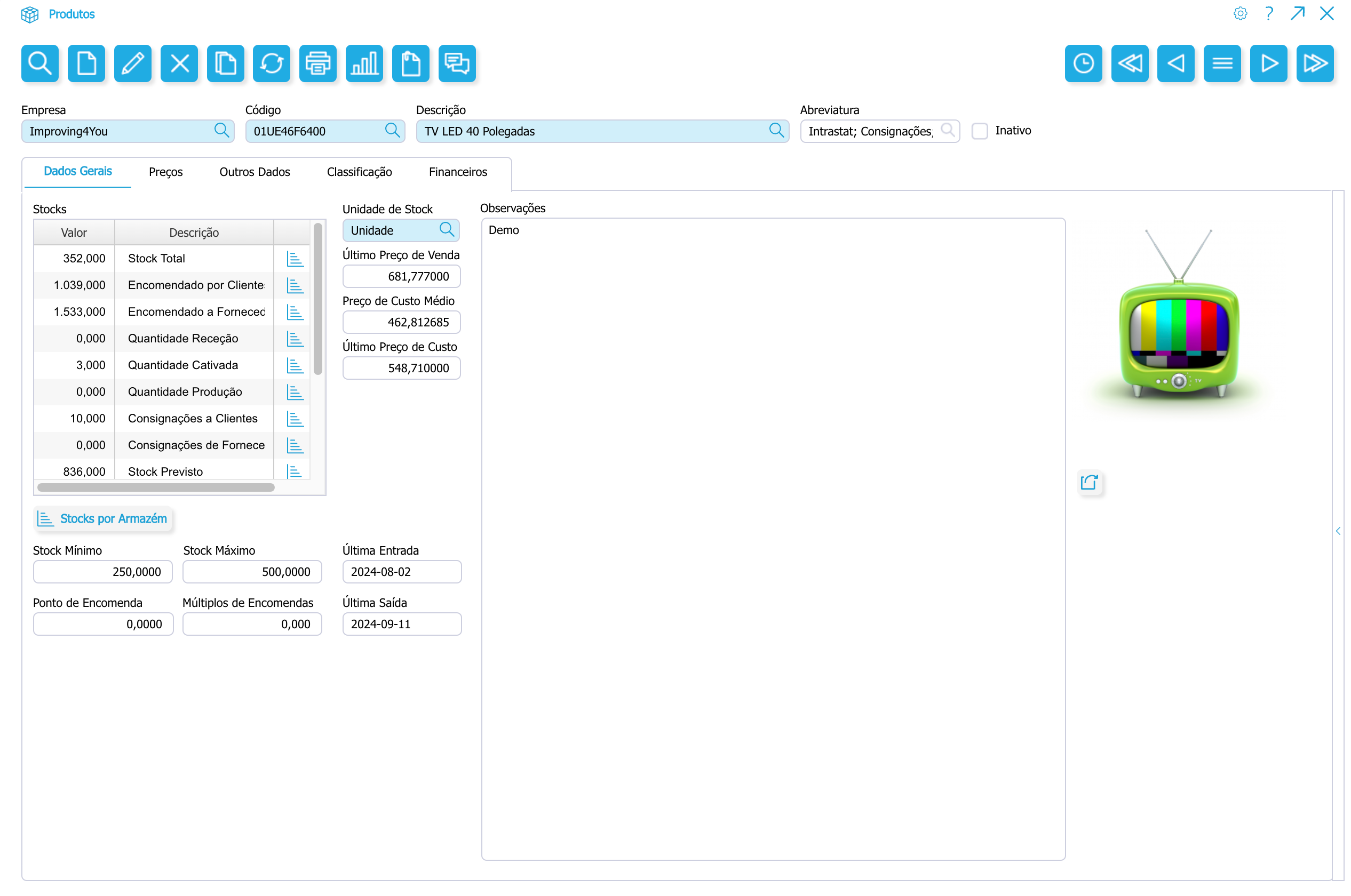Viewport: 1351px width, 896px height.
Task: Open the Unidade de Stock lookup
Action: 447,230
